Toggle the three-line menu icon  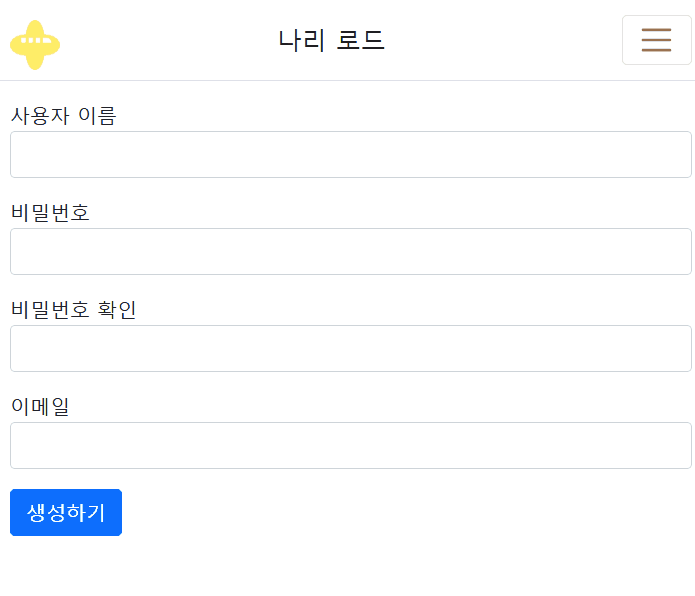(x=656, y=40)
